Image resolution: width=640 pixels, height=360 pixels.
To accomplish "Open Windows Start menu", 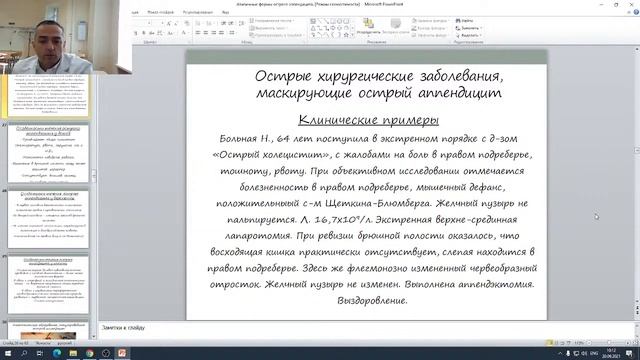I will coord(8,353).
